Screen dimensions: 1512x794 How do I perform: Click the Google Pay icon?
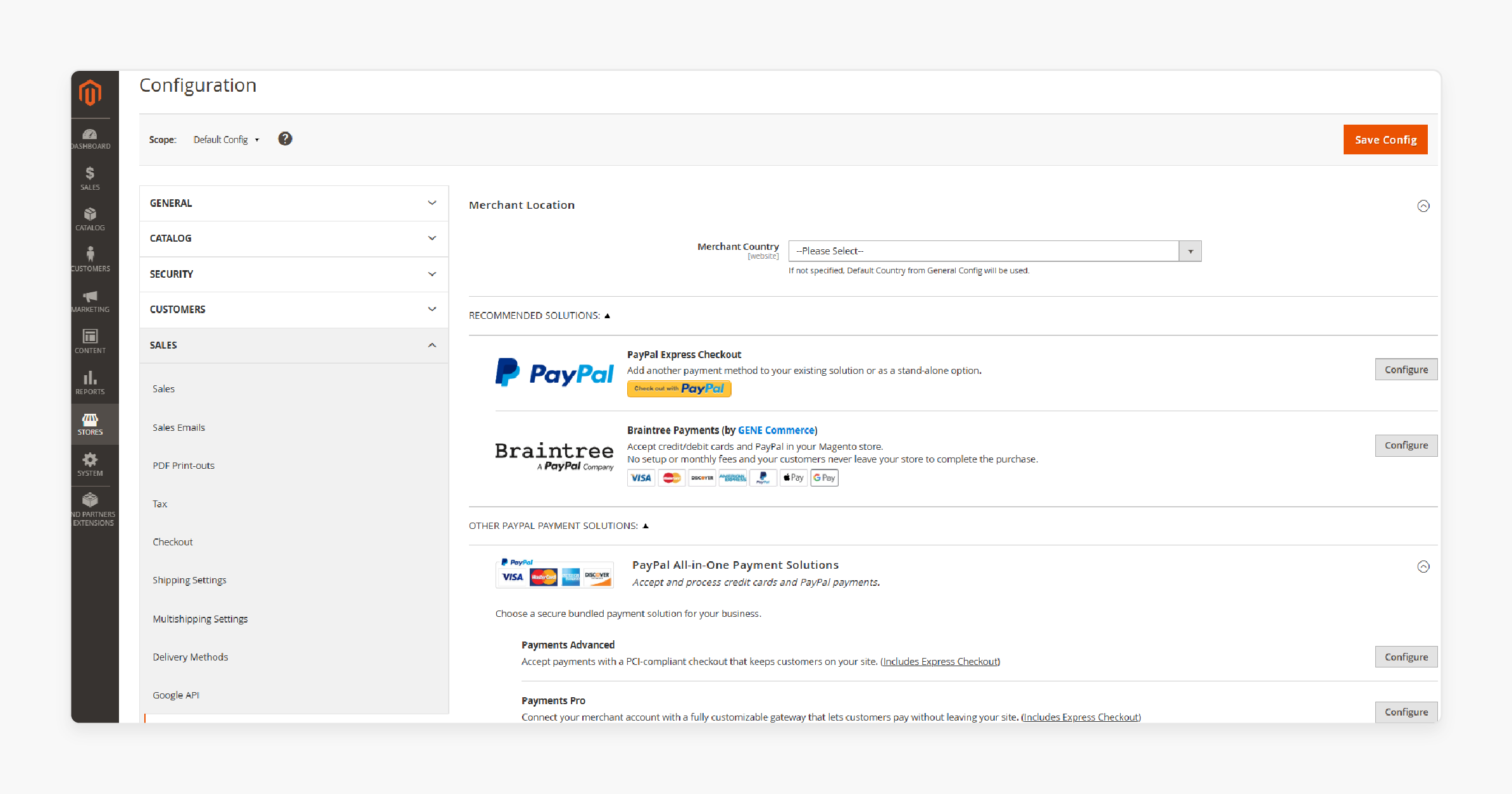(x=824, y=478)
